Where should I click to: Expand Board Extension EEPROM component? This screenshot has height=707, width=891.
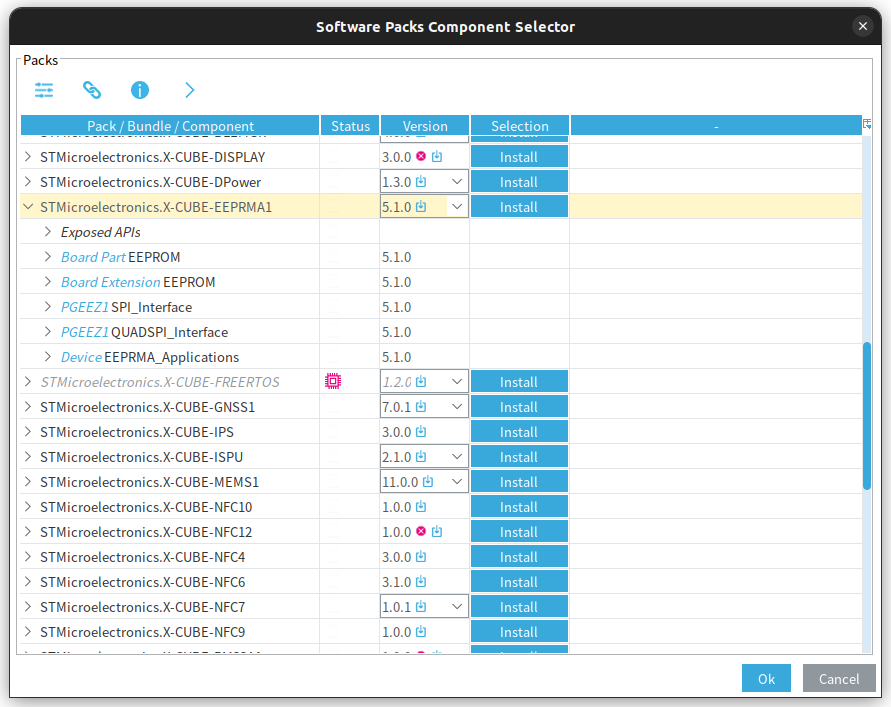click(x=48, y=282)
